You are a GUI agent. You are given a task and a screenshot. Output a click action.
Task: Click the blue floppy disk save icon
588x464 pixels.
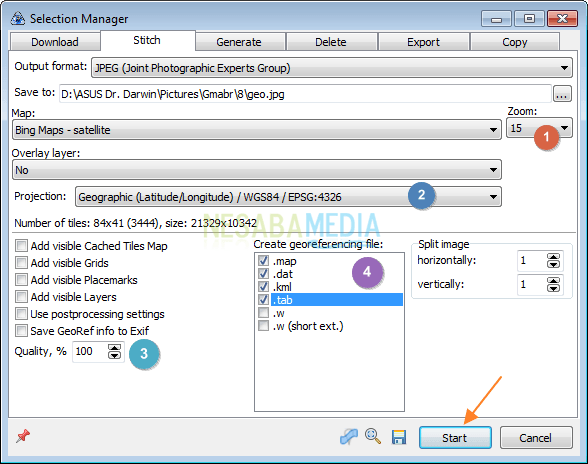tap(399, 437)
